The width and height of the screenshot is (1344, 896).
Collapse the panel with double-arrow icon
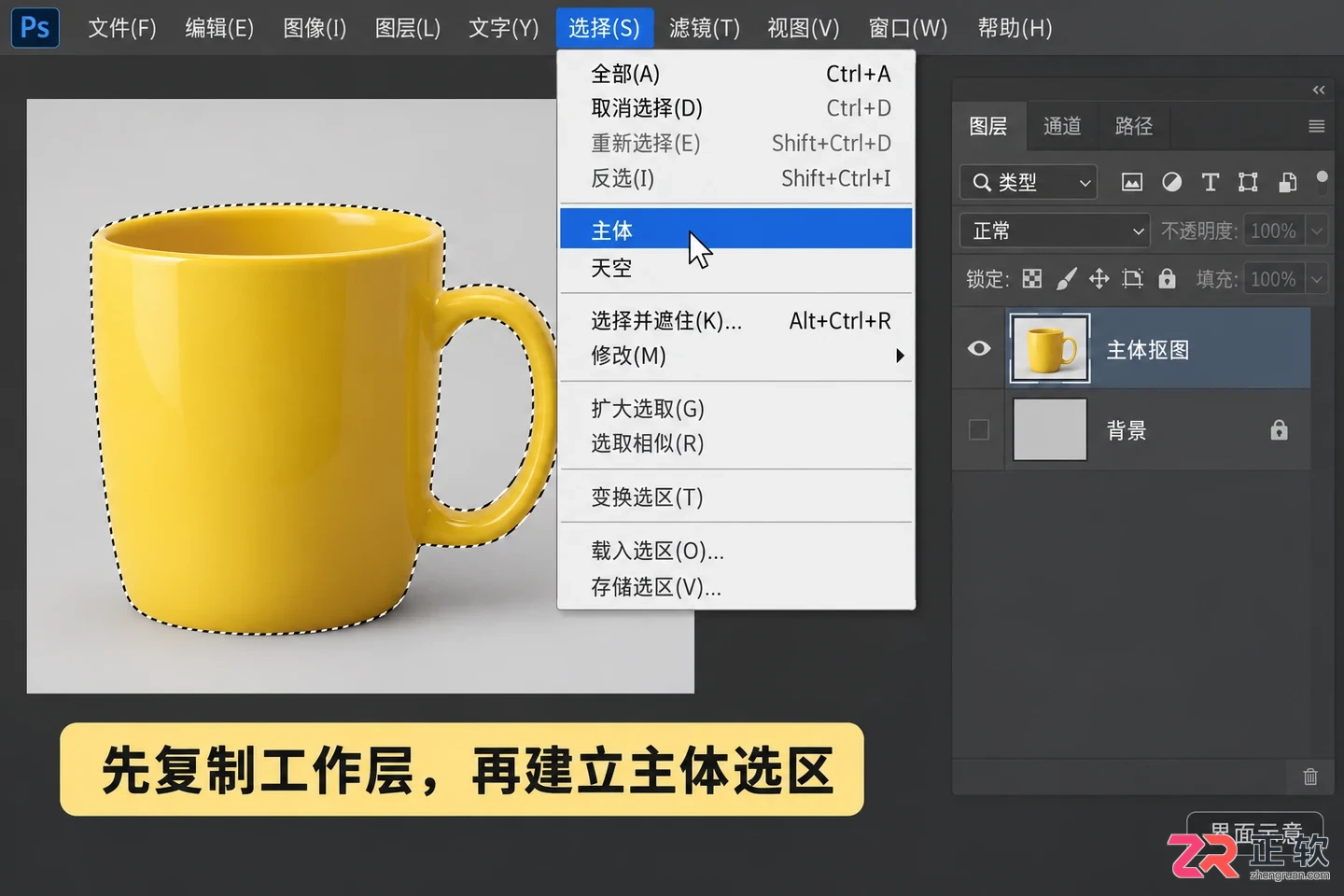[x=1318, y=90]
